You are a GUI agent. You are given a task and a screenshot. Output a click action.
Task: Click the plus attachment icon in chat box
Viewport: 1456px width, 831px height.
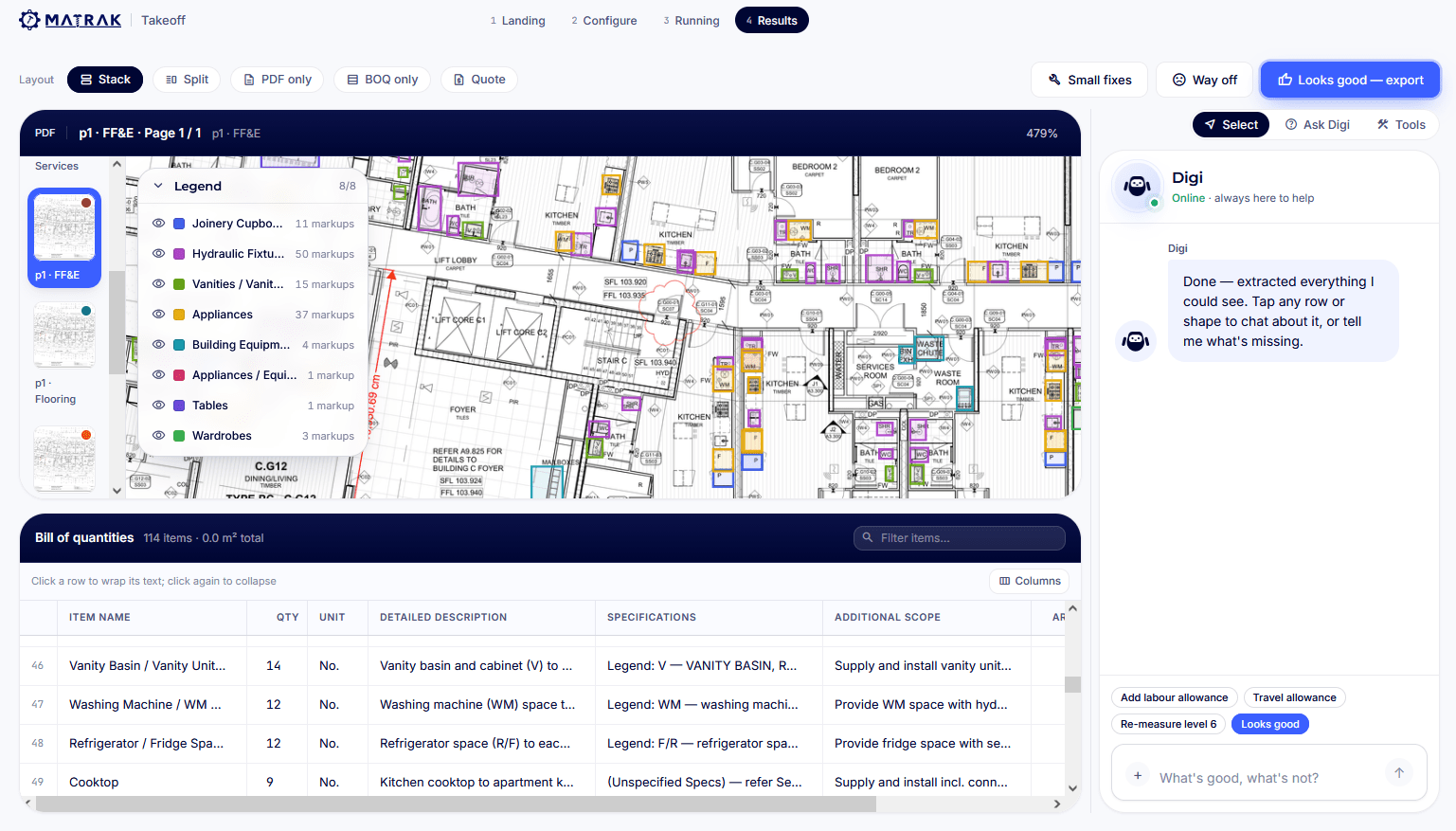tap(1138, 775)
